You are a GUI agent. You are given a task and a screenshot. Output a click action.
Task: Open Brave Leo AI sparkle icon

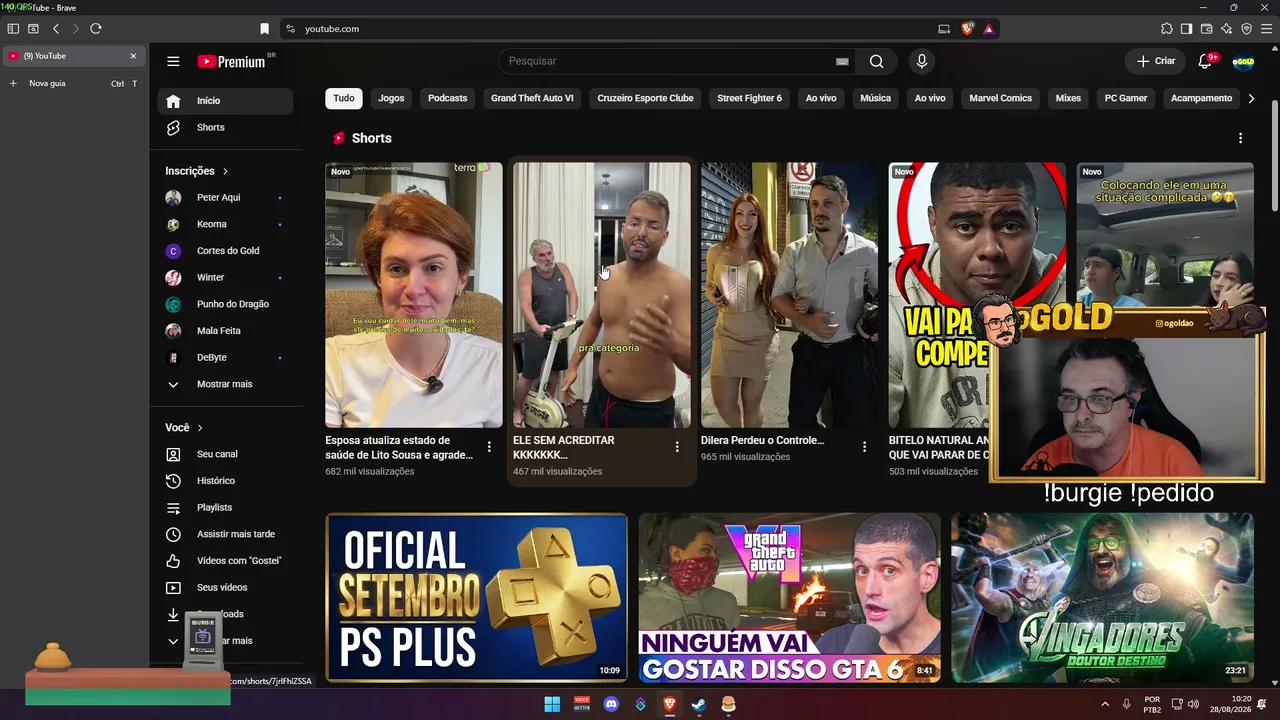tap(1227, 29)
